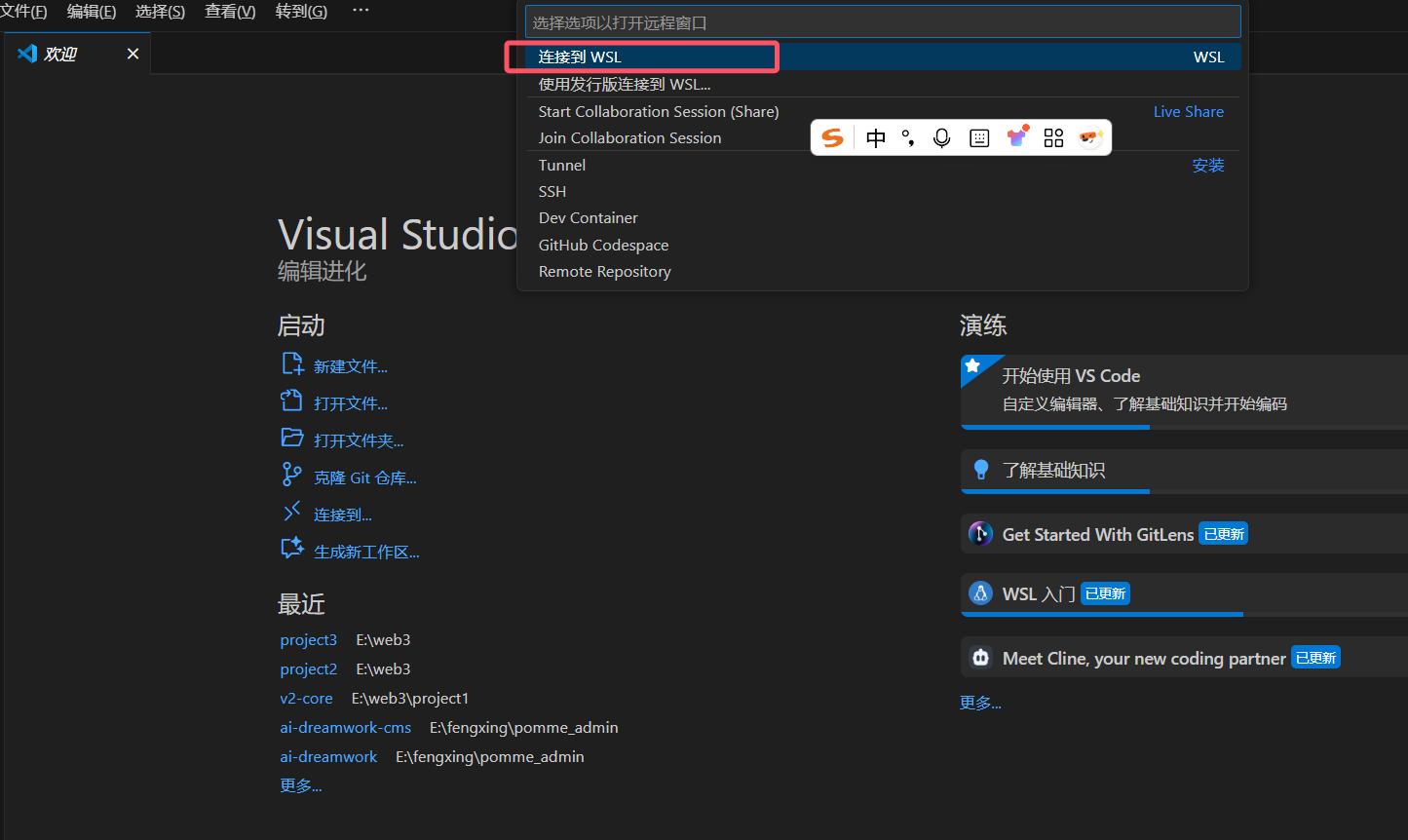Choose Join Collaboration Session
This screenshot has width=1408, height=840.
point(883,137)
